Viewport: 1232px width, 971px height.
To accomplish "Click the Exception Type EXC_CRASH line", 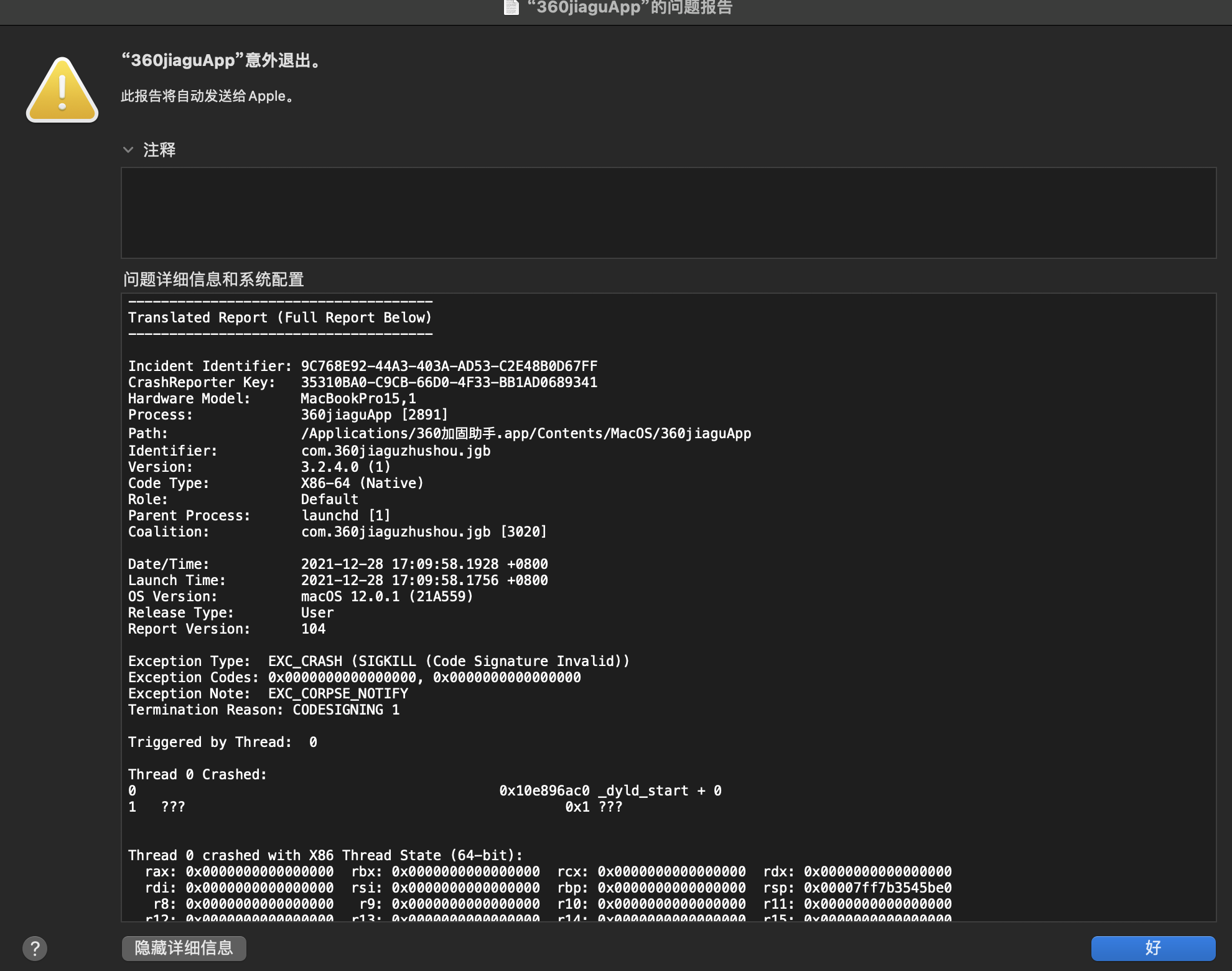I will point(379,661).
